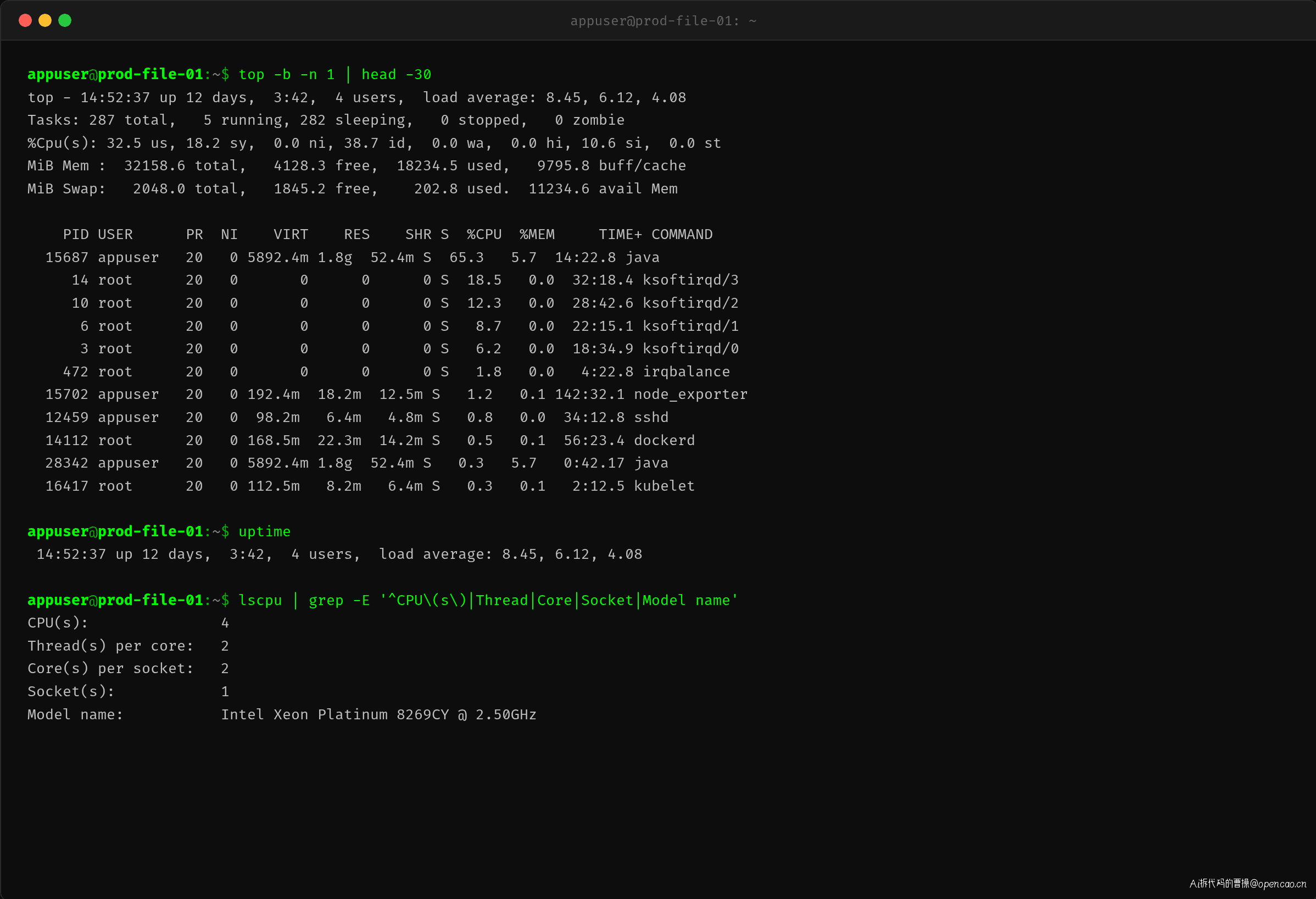This screenshot has width=1316, height=899.
Task: Click the 'uptime' command text
Action: coord(264,531)
